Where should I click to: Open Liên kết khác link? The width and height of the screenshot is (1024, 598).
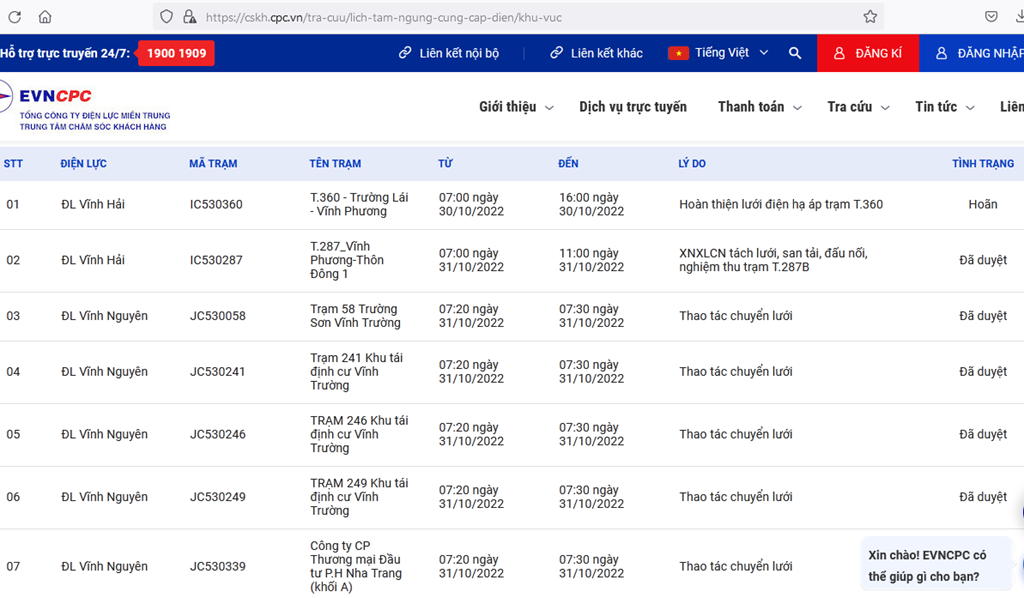(x=596, y=53)
